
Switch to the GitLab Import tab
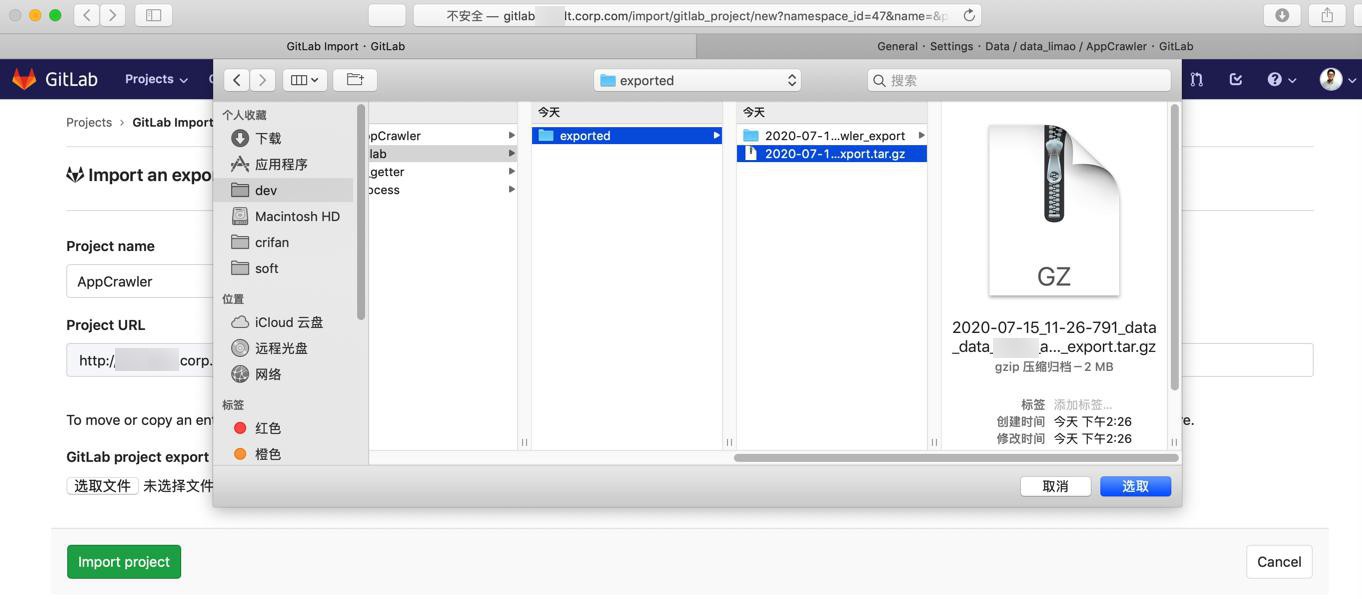tap(346, 46)
